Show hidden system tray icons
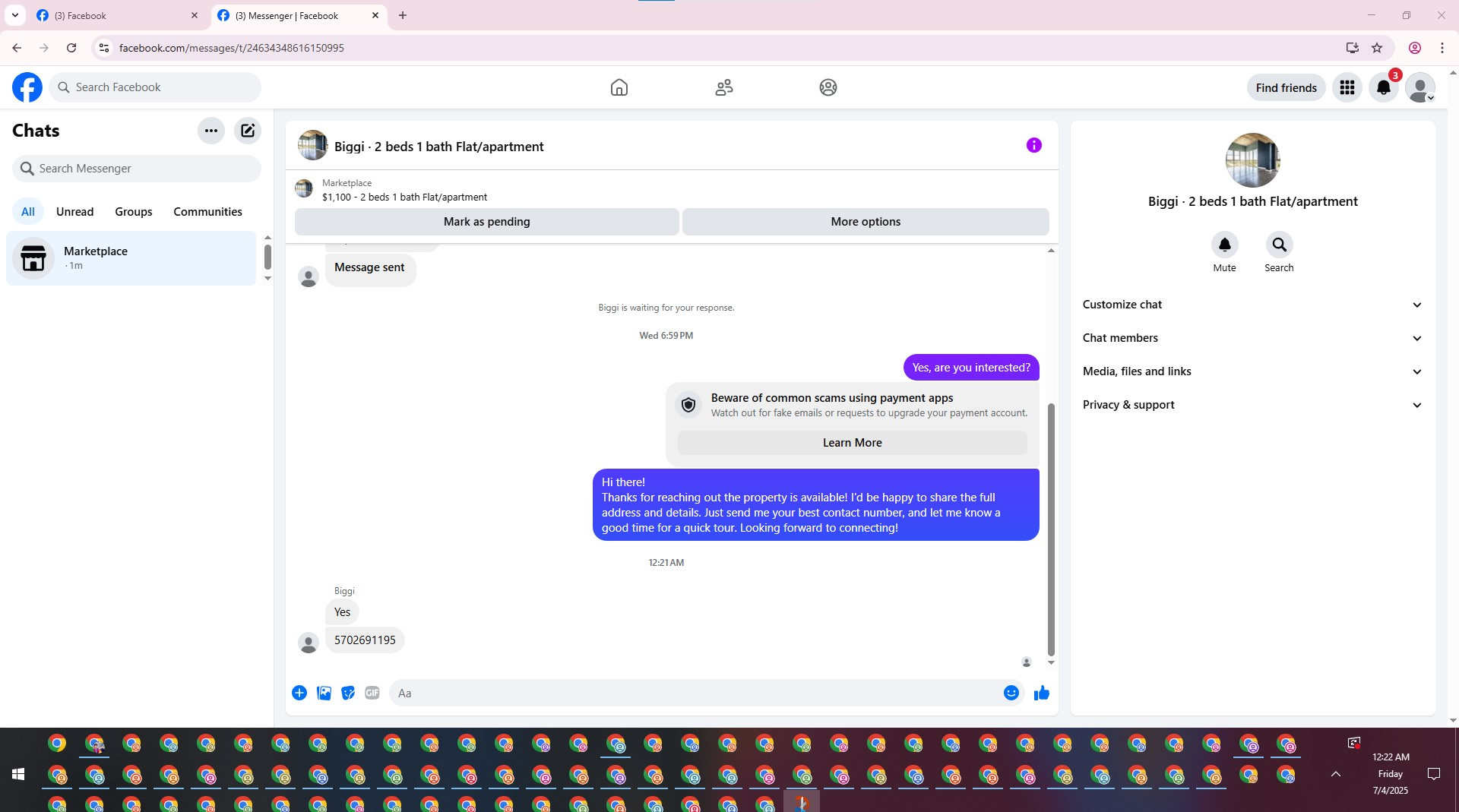 [1336, 774]
